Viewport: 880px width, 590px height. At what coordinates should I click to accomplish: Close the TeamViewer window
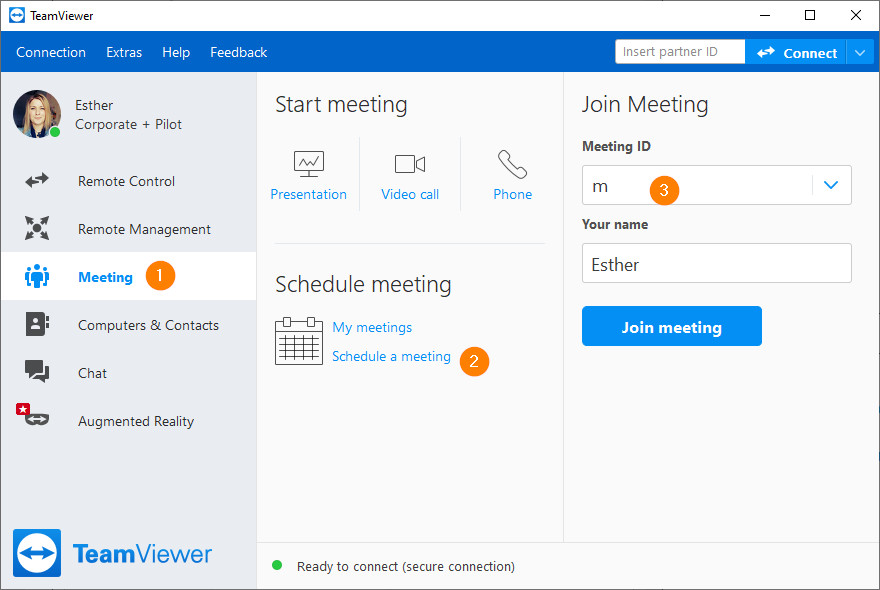[856, 15]
